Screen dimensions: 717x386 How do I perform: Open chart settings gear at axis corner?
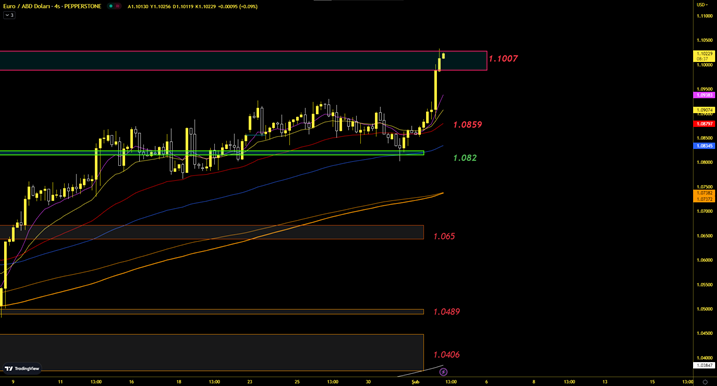tap(705, 382)
